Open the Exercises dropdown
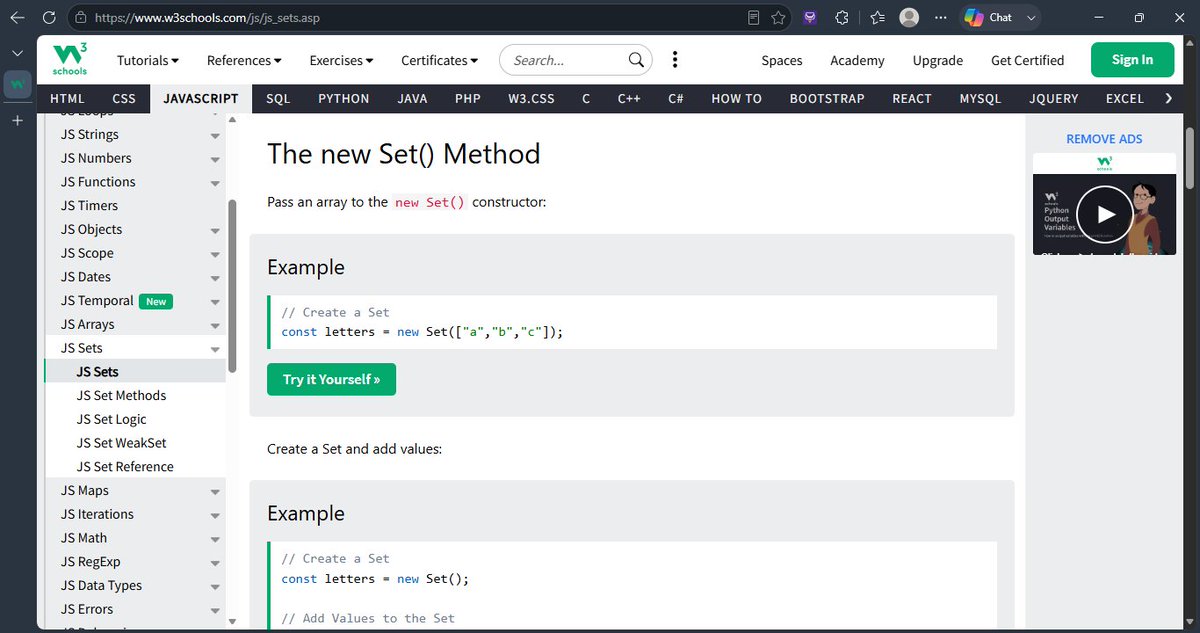The height and width of the screenshot is (633, 1200). tap(341, 60)
